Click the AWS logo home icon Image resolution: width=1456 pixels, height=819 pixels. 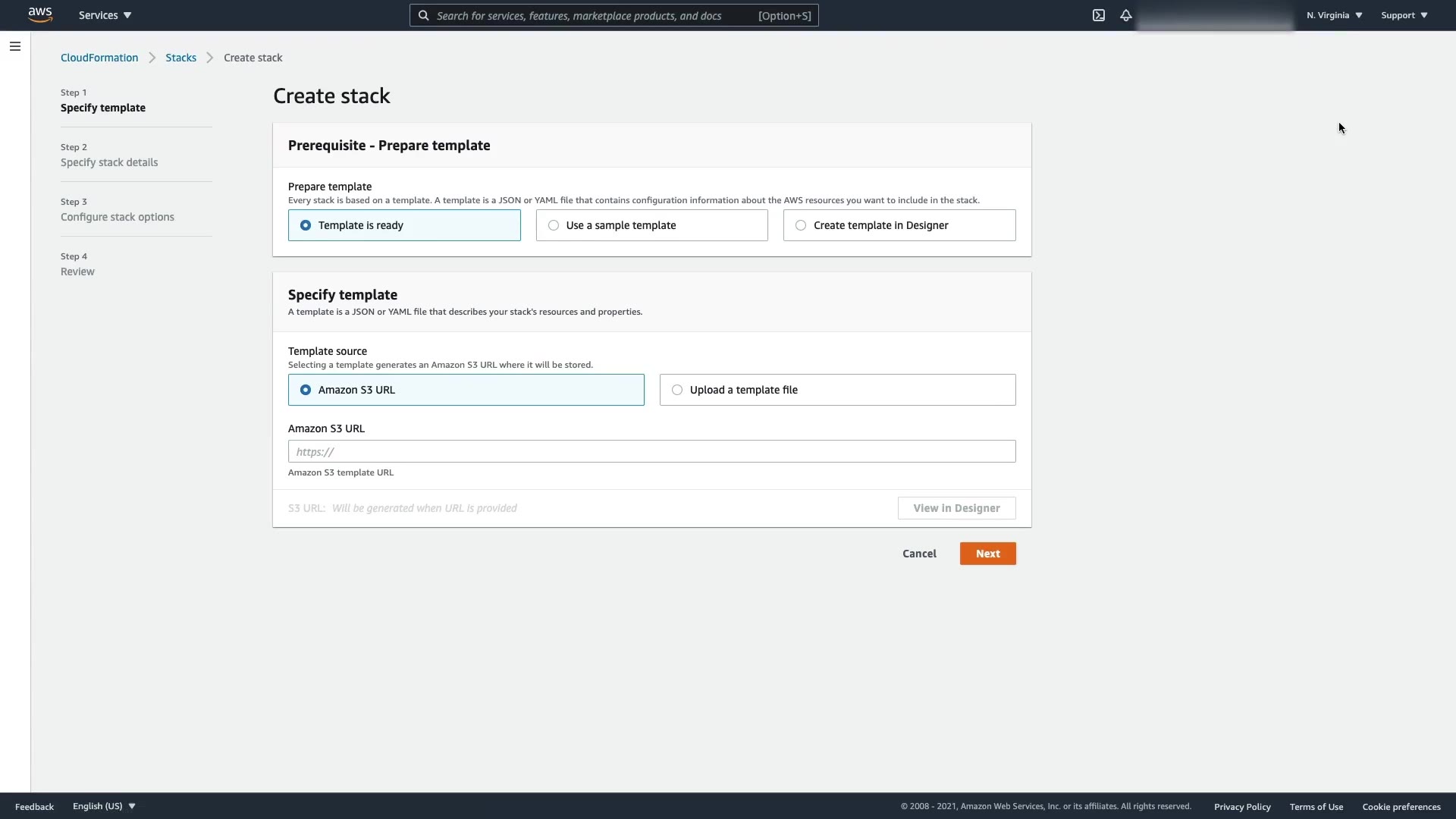40,15
